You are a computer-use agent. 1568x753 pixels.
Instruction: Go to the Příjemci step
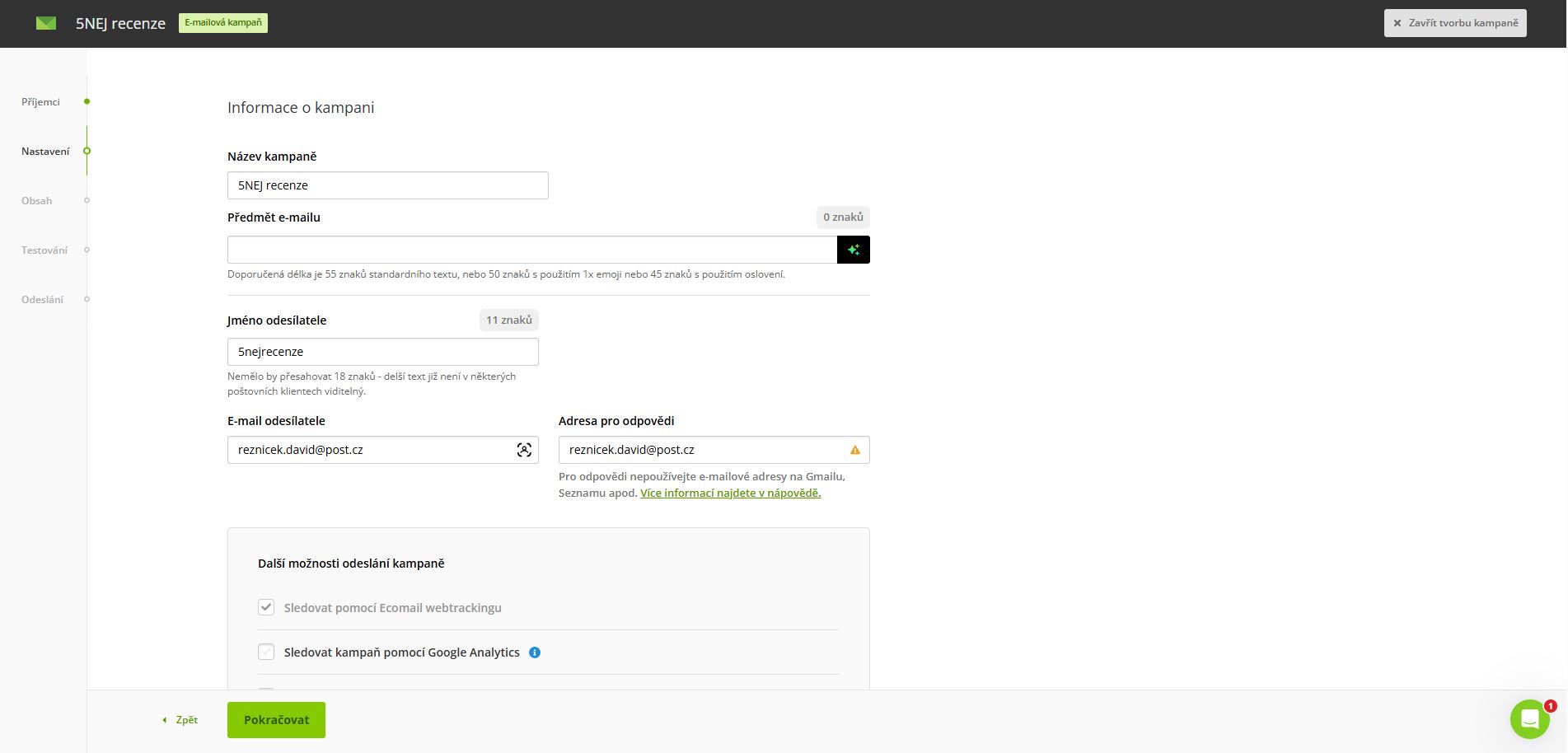pos(41,102)
